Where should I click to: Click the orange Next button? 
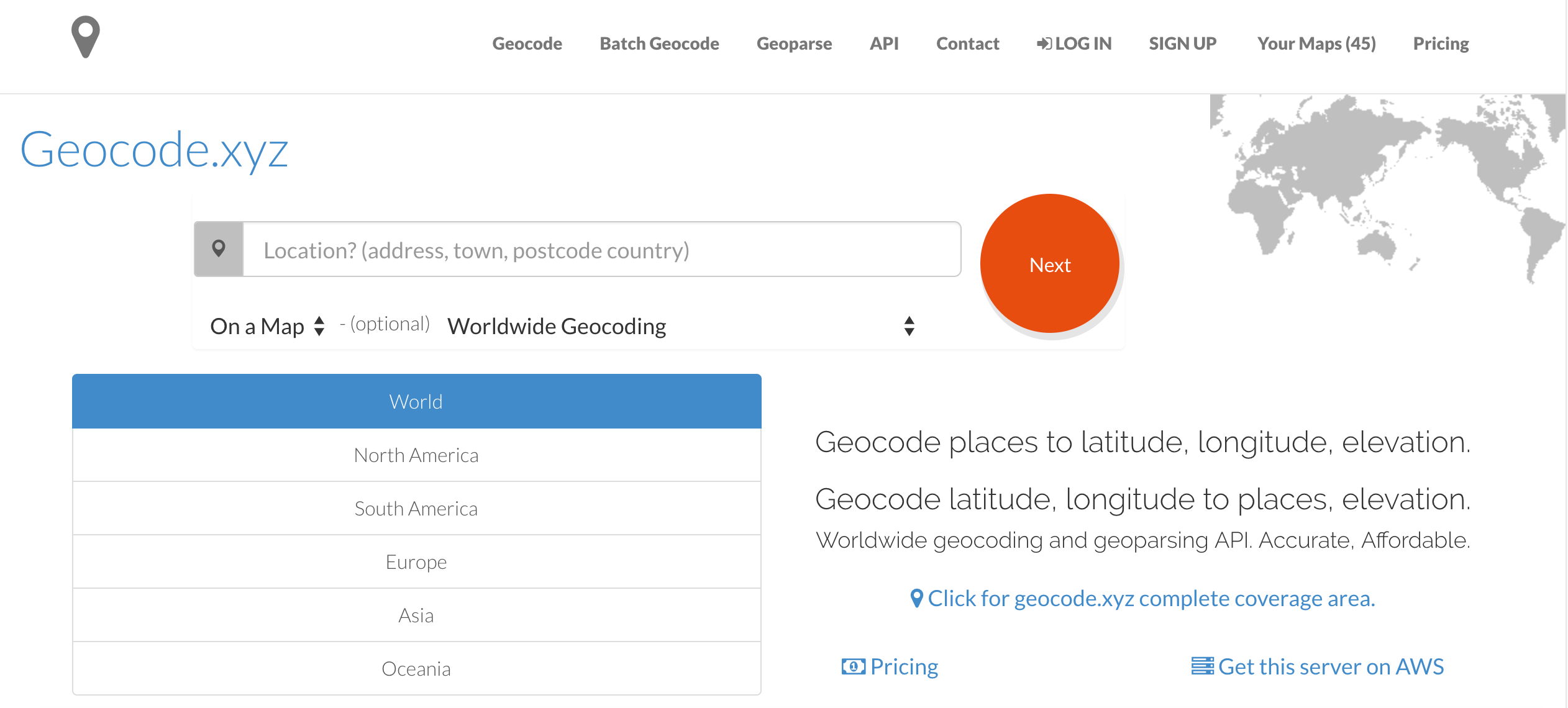[x=1050, y=263]
